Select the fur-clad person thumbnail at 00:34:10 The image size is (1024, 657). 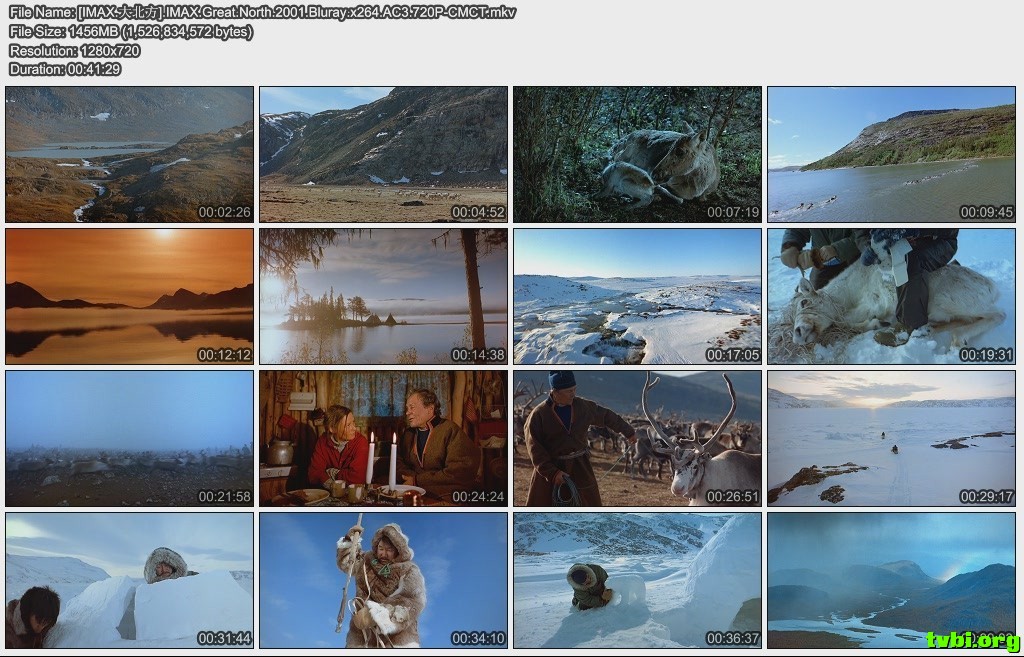pos(383,580)
